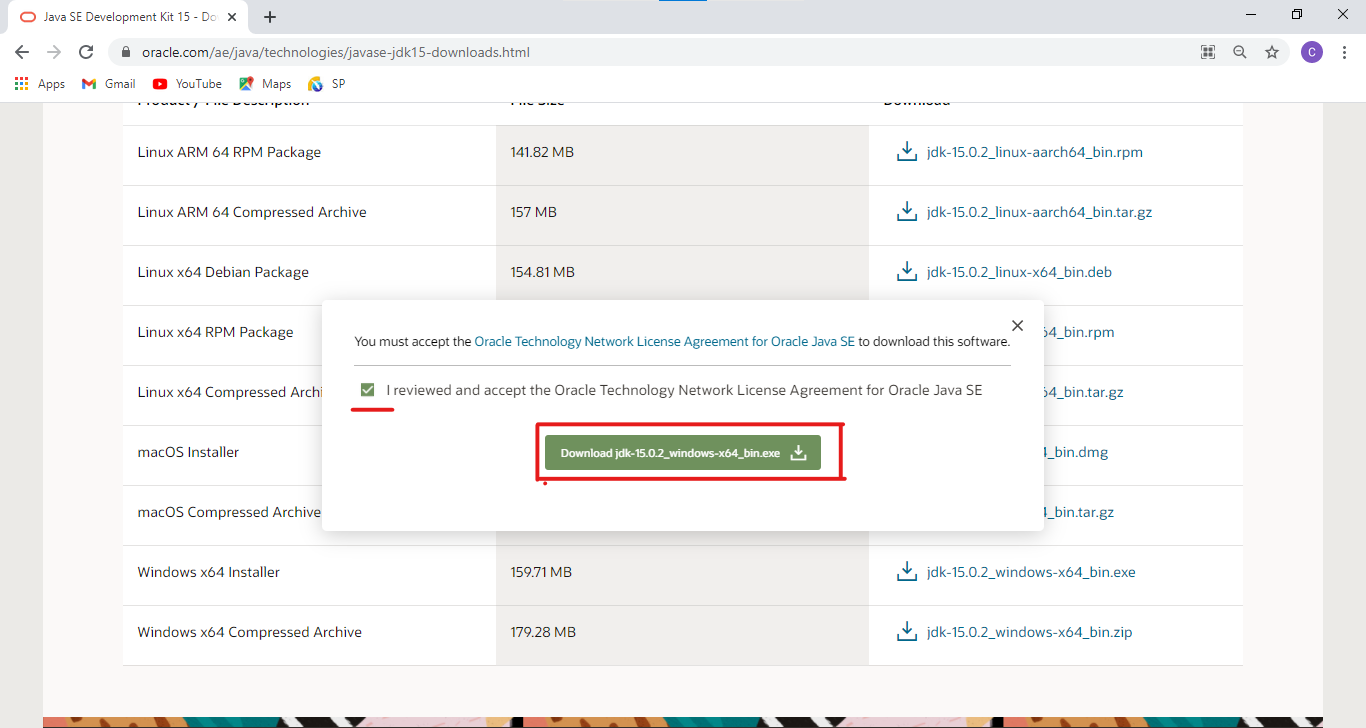Close the license agreement dialog

[x=1017, y=326]
